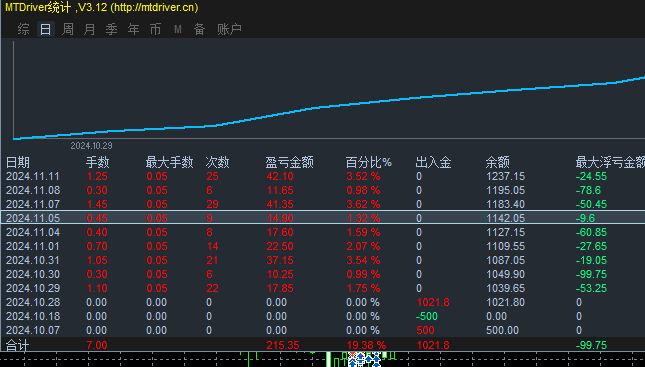Click the deposit value 500
The height and width of the screenshot is (367, 645).
tap(425, 330)
